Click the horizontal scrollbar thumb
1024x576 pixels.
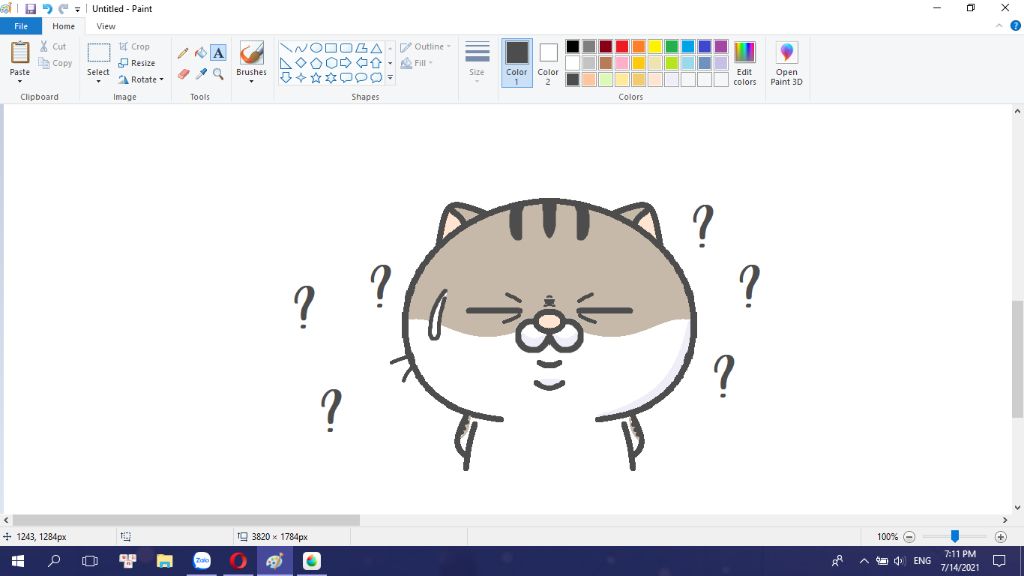[x=185, y=520]
